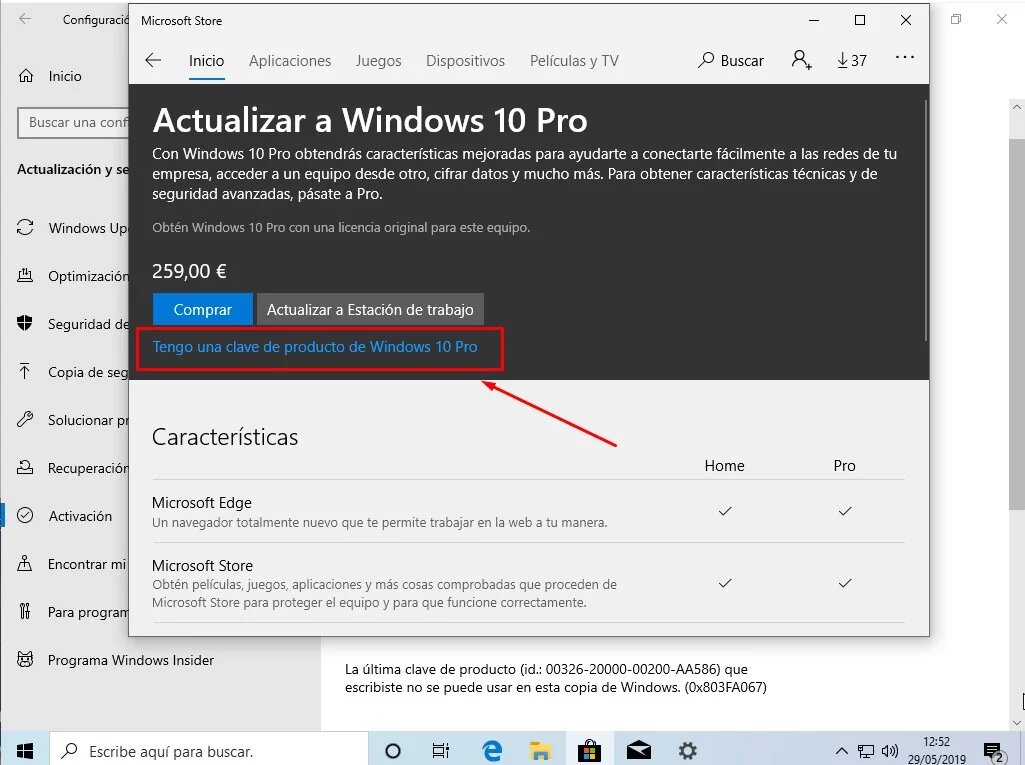
Task: Switch to the Aplicaciones tab
Action: (290, 61)
